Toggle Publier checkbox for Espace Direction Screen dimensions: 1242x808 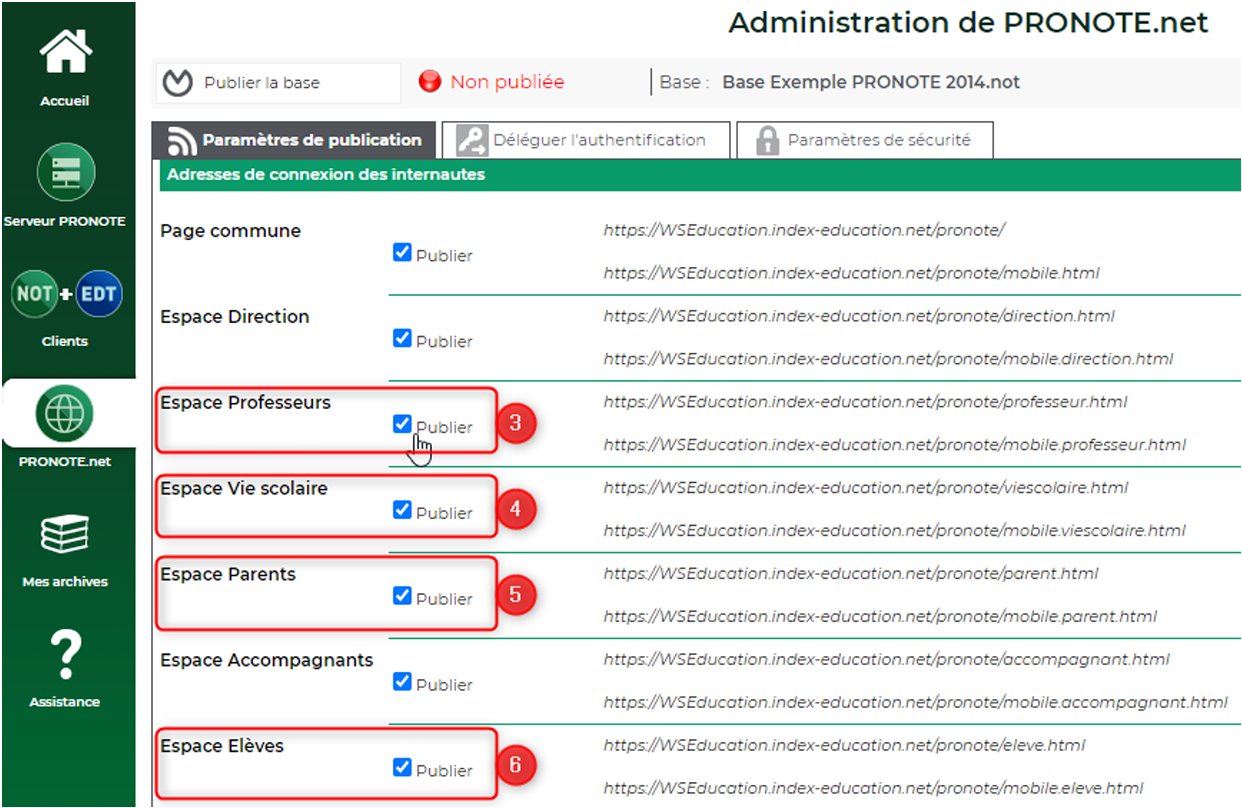(402, 339)
